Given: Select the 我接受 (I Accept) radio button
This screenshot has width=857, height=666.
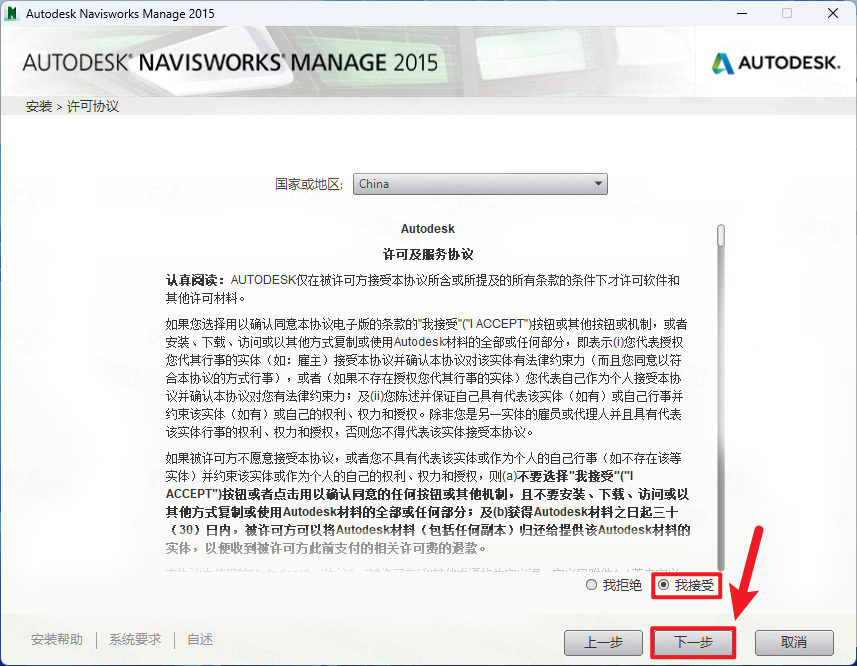Looking at the screenshot, I should (x=664, y=585).
